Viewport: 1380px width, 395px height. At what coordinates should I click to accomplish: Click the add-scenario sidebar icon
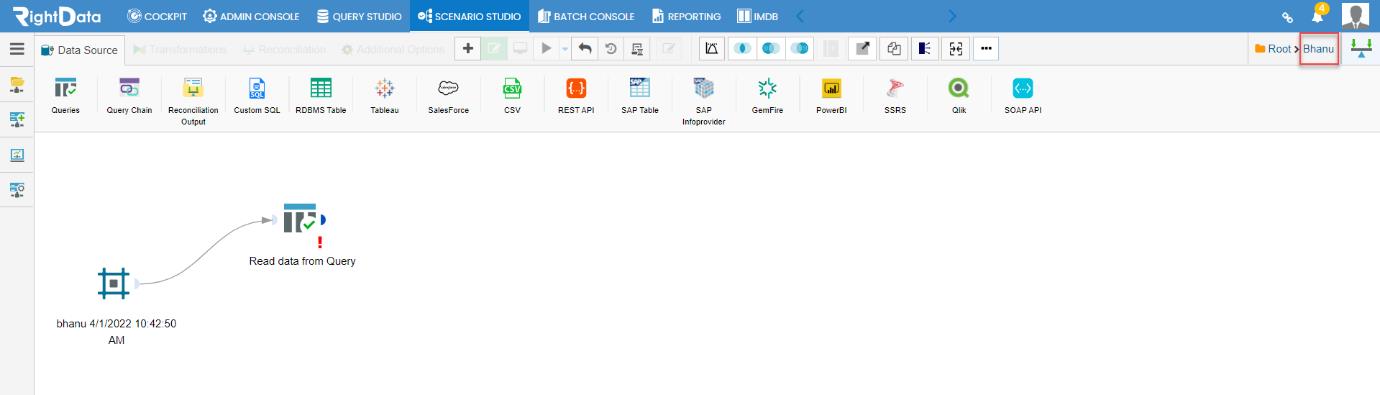pos(17,120)
